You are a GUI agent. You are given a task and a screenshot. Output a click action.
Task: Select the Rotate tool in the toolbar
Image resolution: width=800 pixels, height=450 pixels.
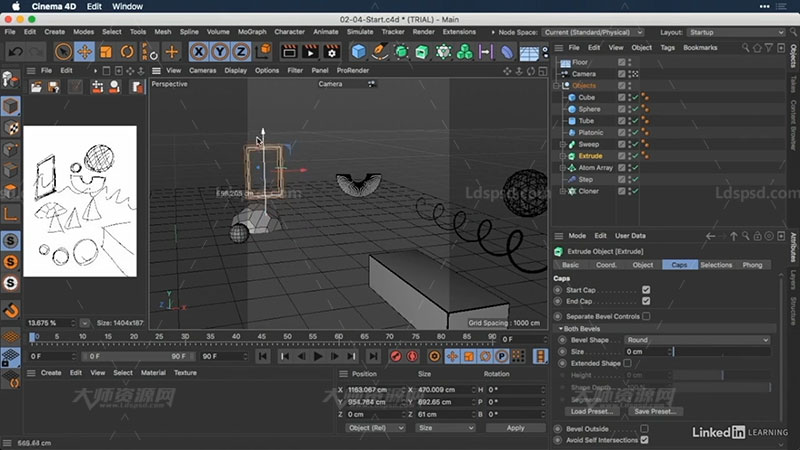click(128, 51)
